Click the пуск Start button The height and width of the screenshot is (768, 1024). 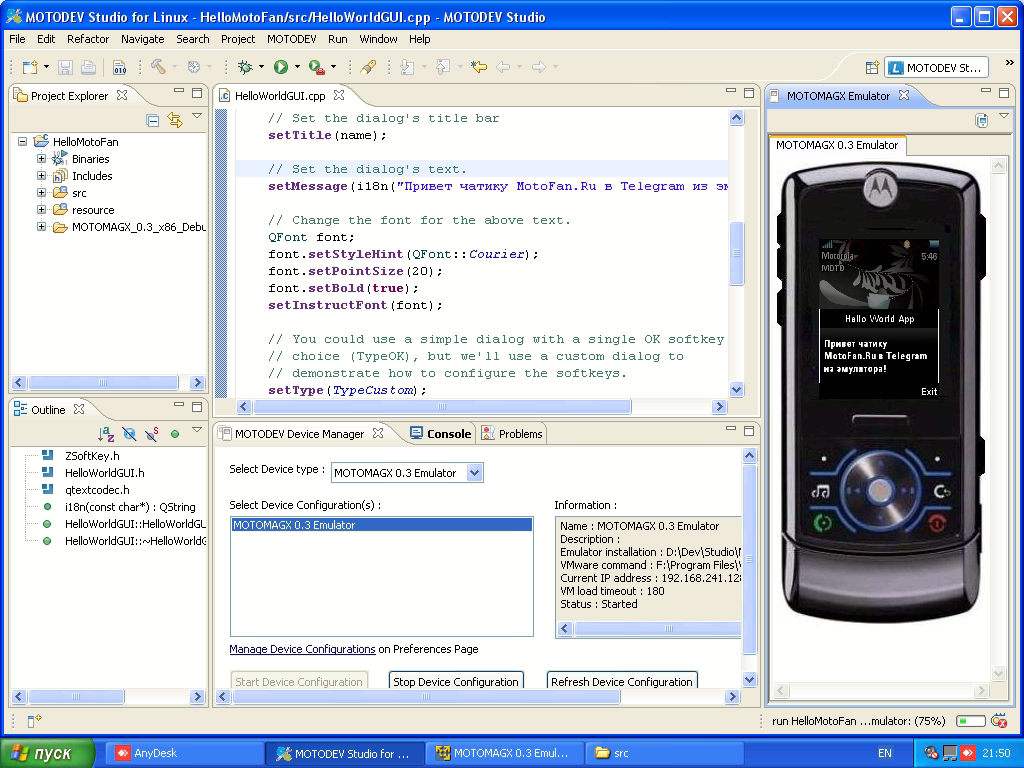coord(47,753)
